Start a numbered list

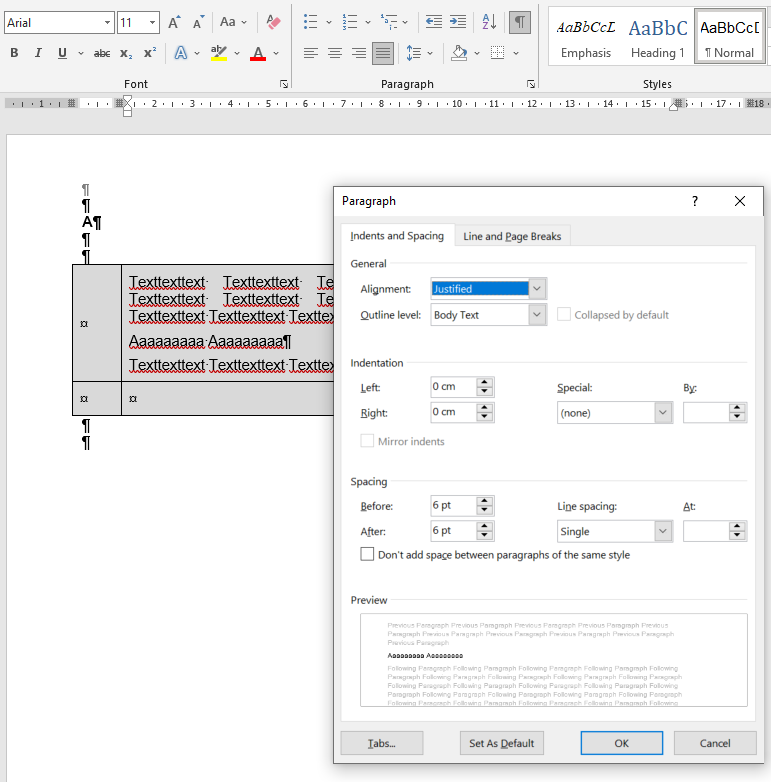[x=350, y=22]
